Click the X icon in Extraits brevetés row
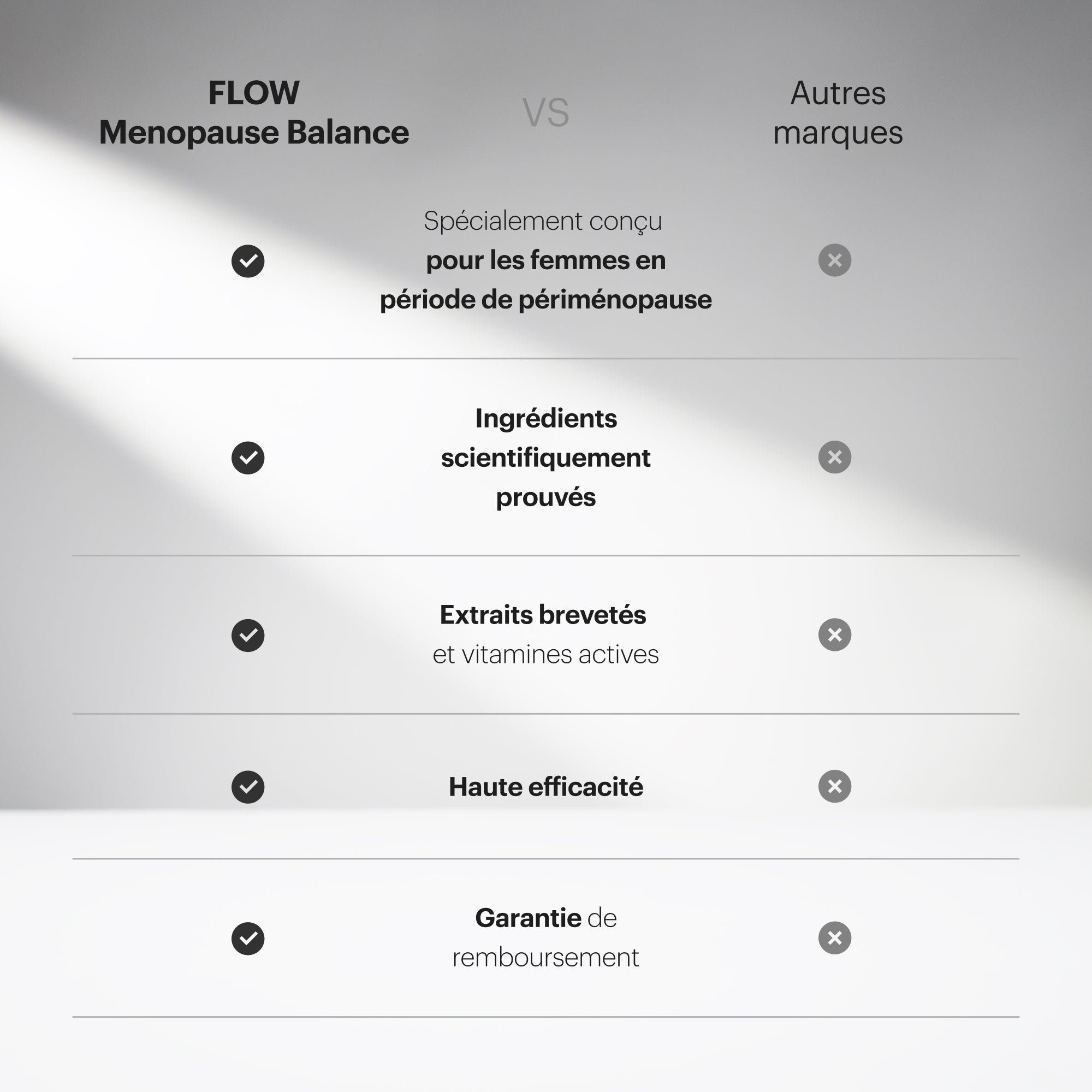Image resolution: width=1092 pixels, height=1092 pixels. [835, 635]
